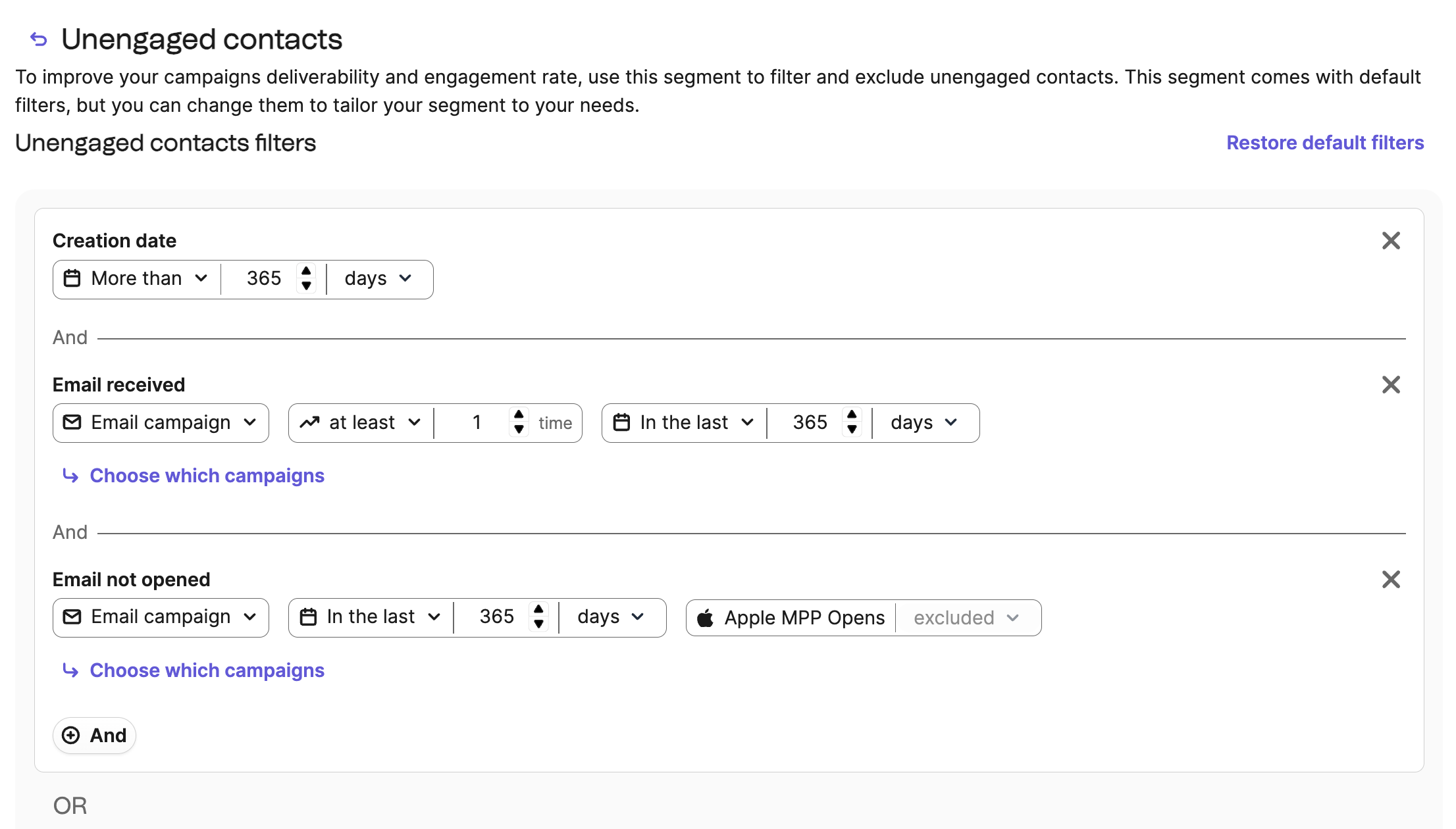Remove the Email not opened filter
1456x829 pixels.
pos(1391,580)
